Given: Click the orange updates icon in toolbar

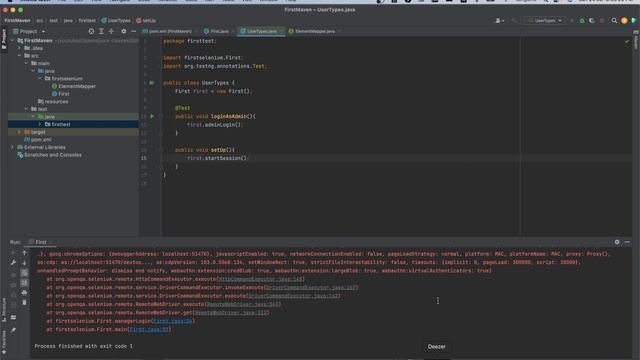Looking at the screenshot, I should 624,20.
